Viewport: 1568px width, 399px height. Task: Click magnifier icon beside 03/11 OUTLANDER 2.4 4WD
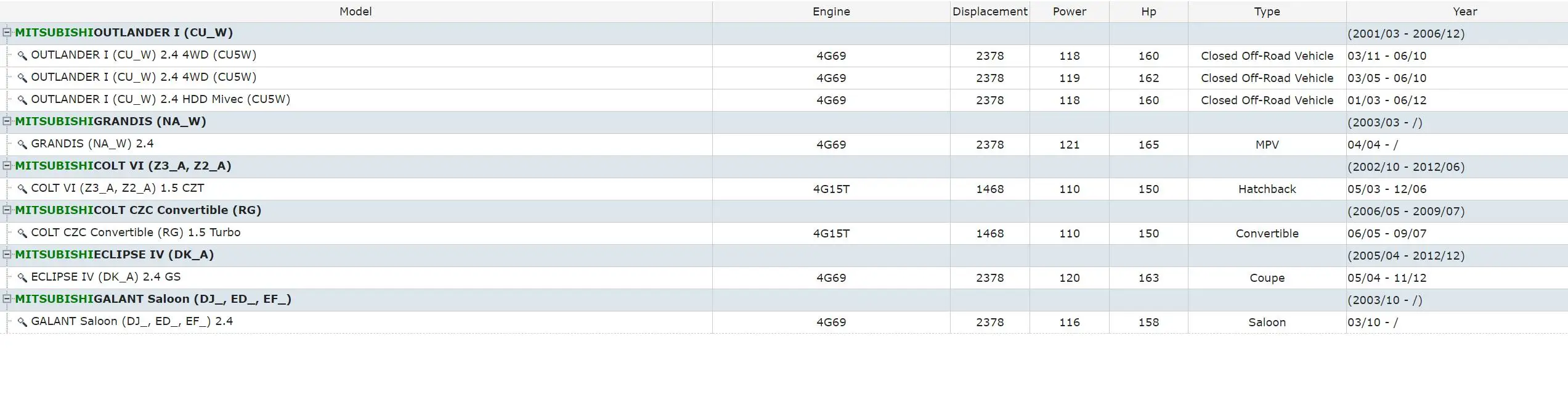[x=22, y=56]
